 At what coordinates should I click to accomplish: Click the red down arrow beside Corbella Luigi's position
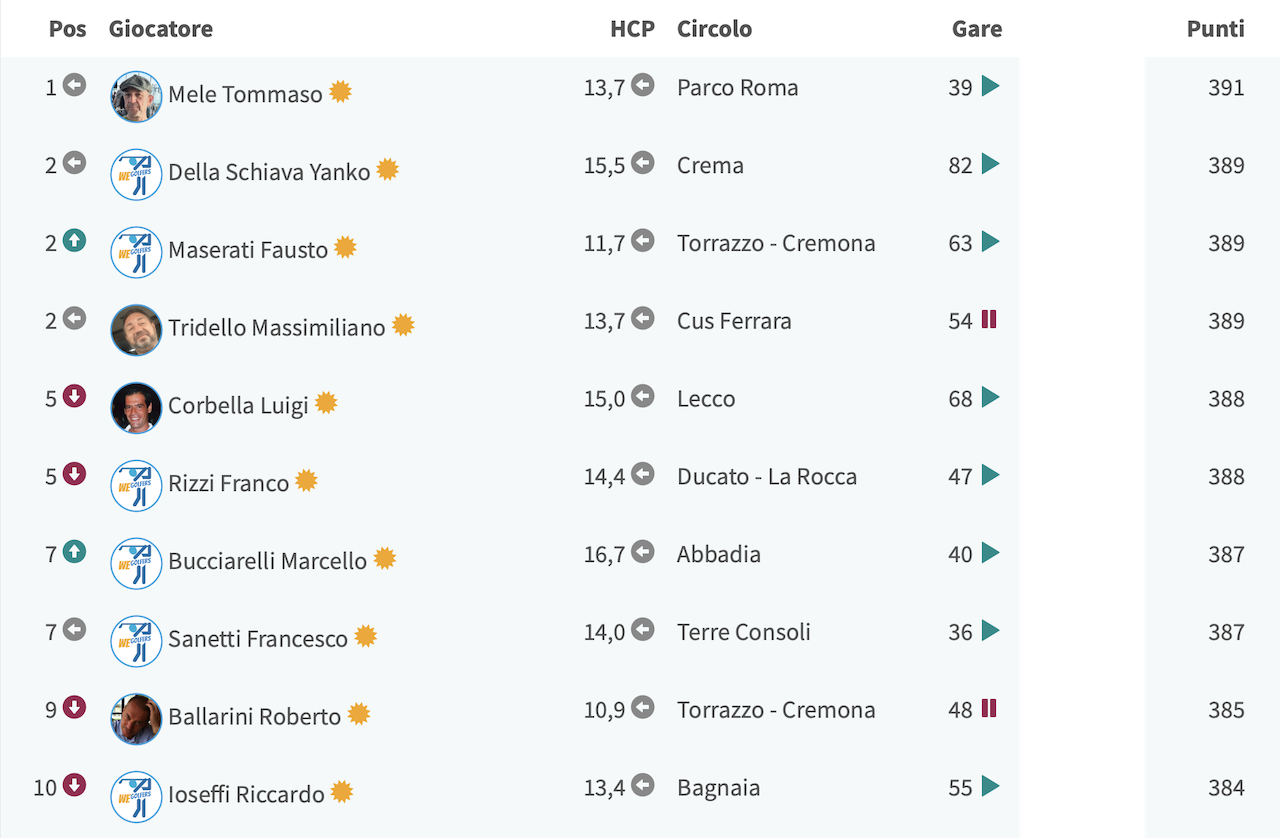coord(75,397)
